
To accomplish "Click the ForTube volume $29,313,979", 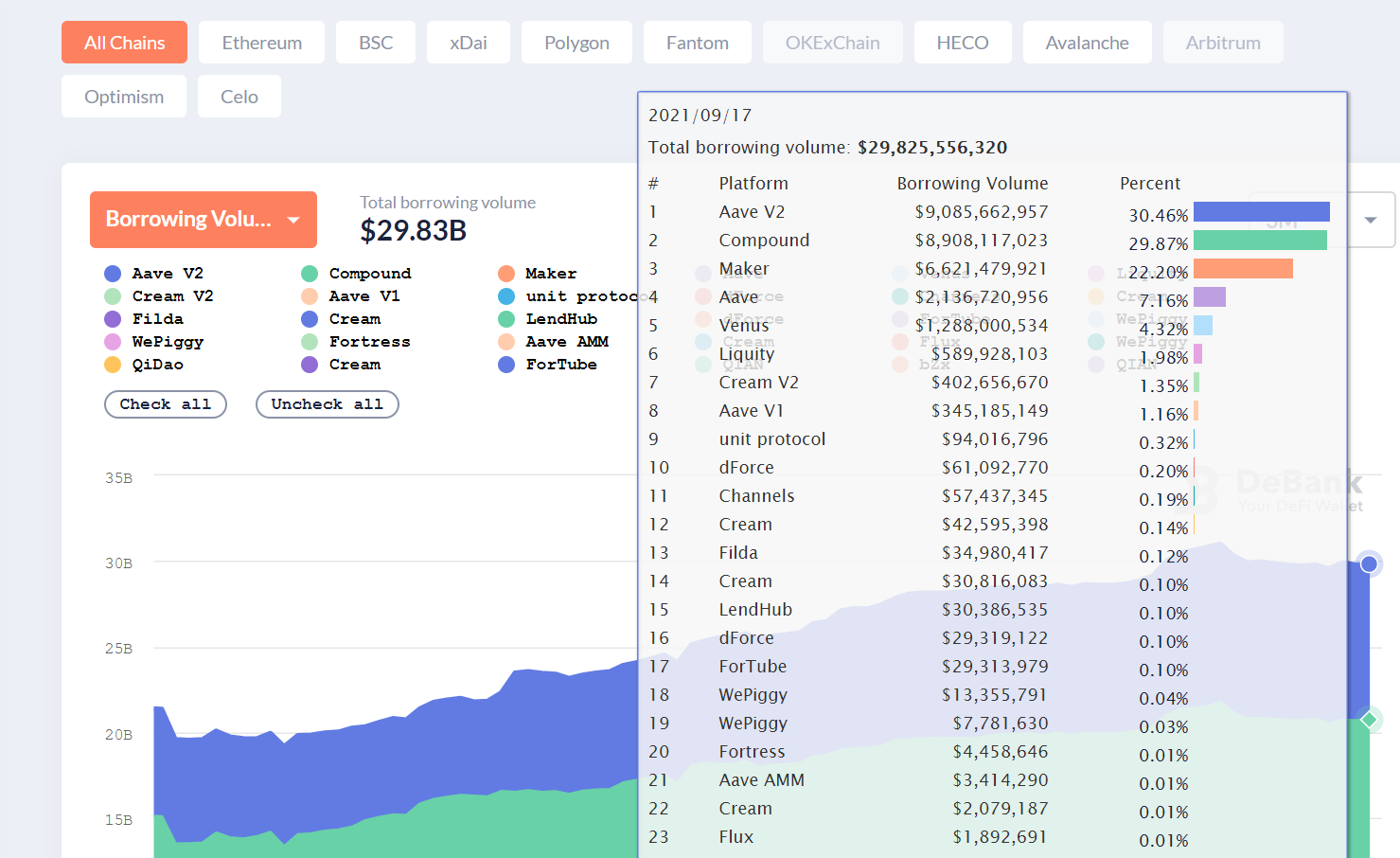I will pos(995,667).
